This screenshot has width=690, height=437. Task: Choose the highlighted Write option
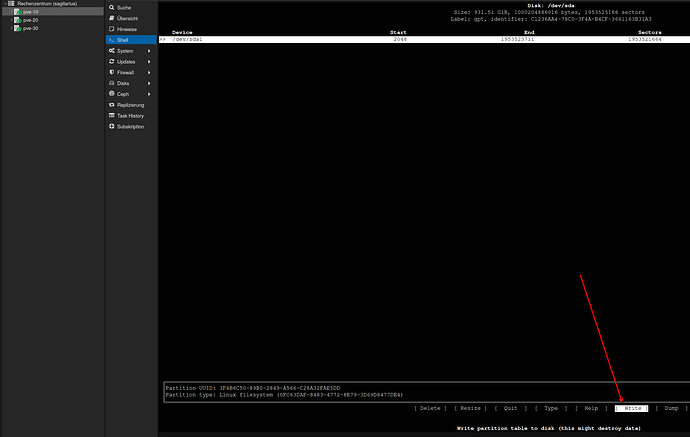[x=631, y=408]
